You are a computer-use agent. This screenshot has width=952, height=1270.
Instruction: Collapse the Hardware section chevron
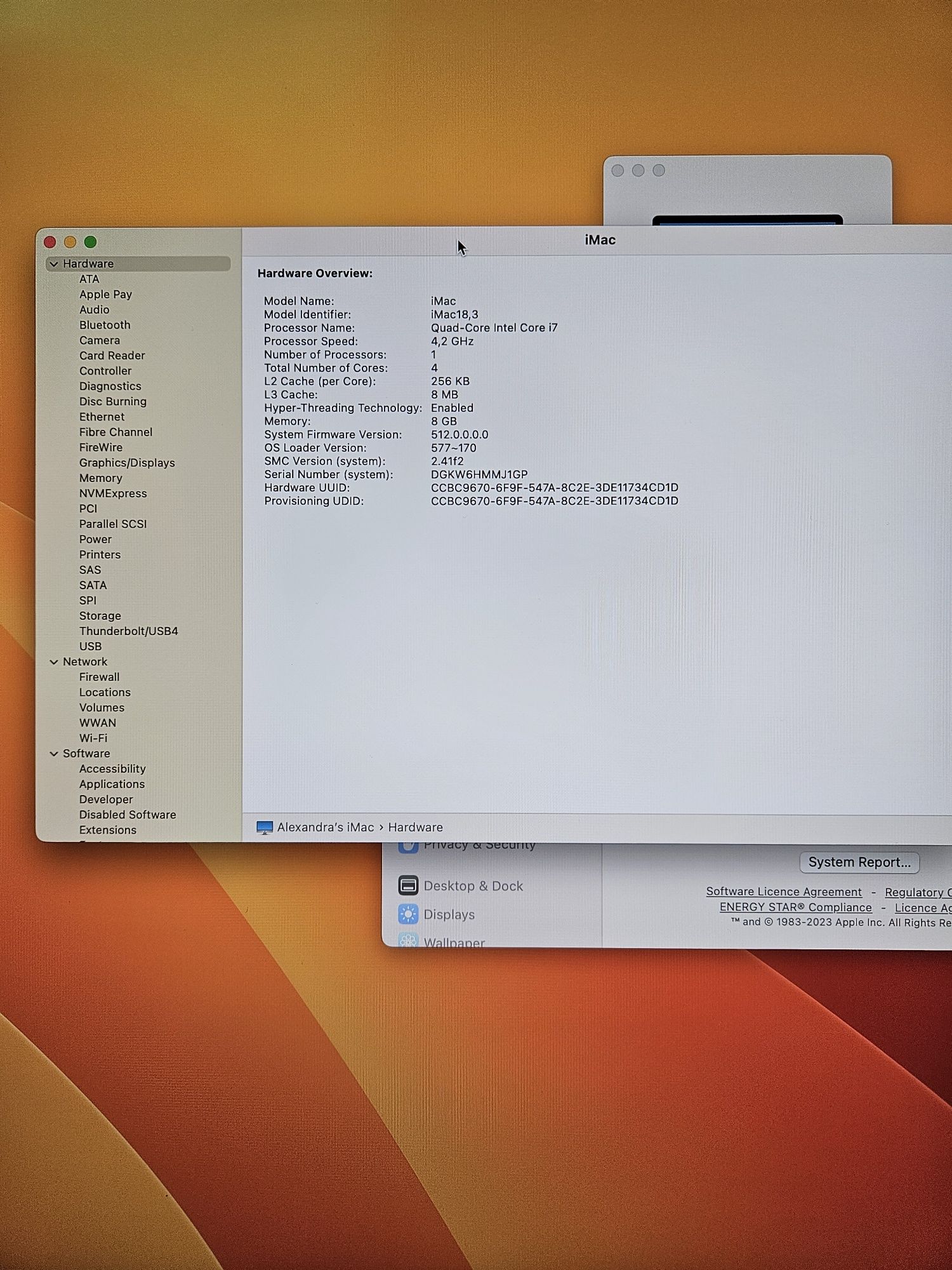point(54,264)
